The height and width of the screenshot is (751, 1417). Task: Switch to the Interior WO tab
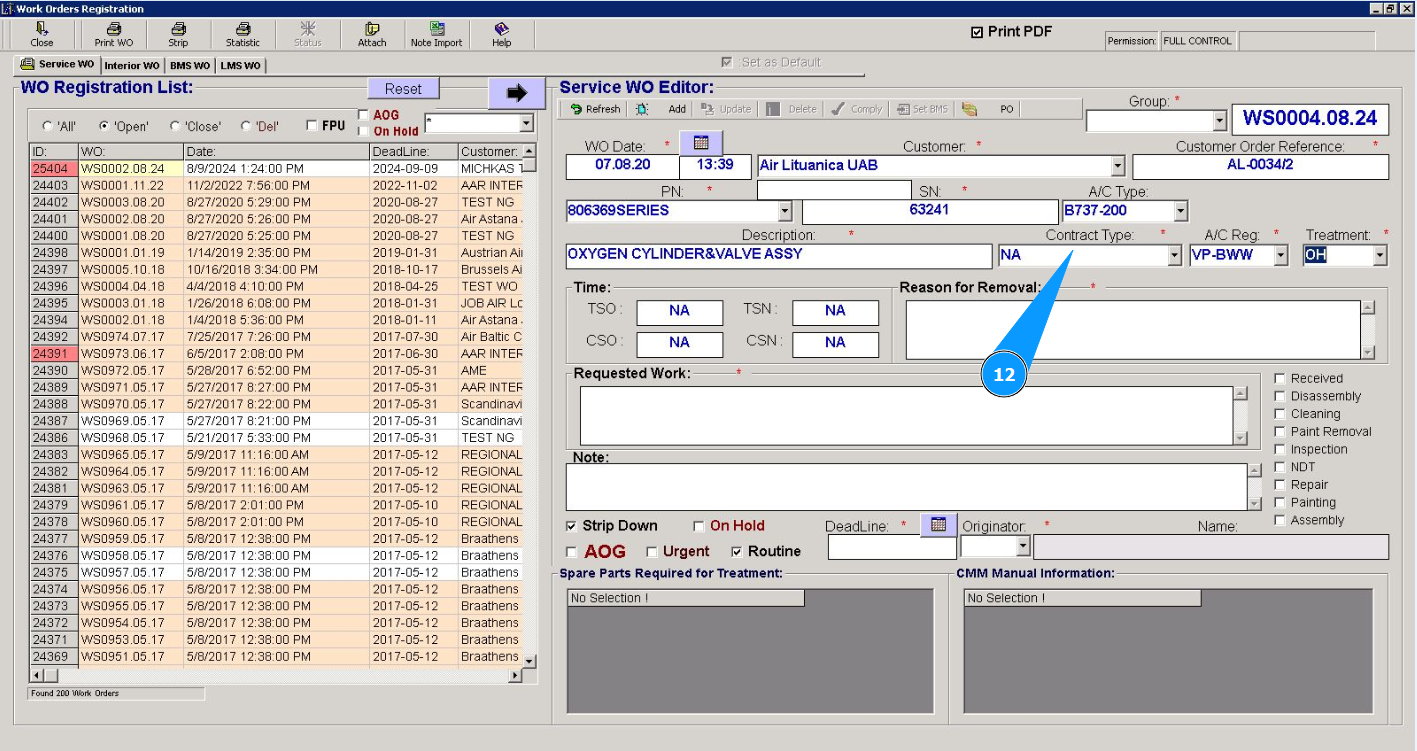click(132, 66)
